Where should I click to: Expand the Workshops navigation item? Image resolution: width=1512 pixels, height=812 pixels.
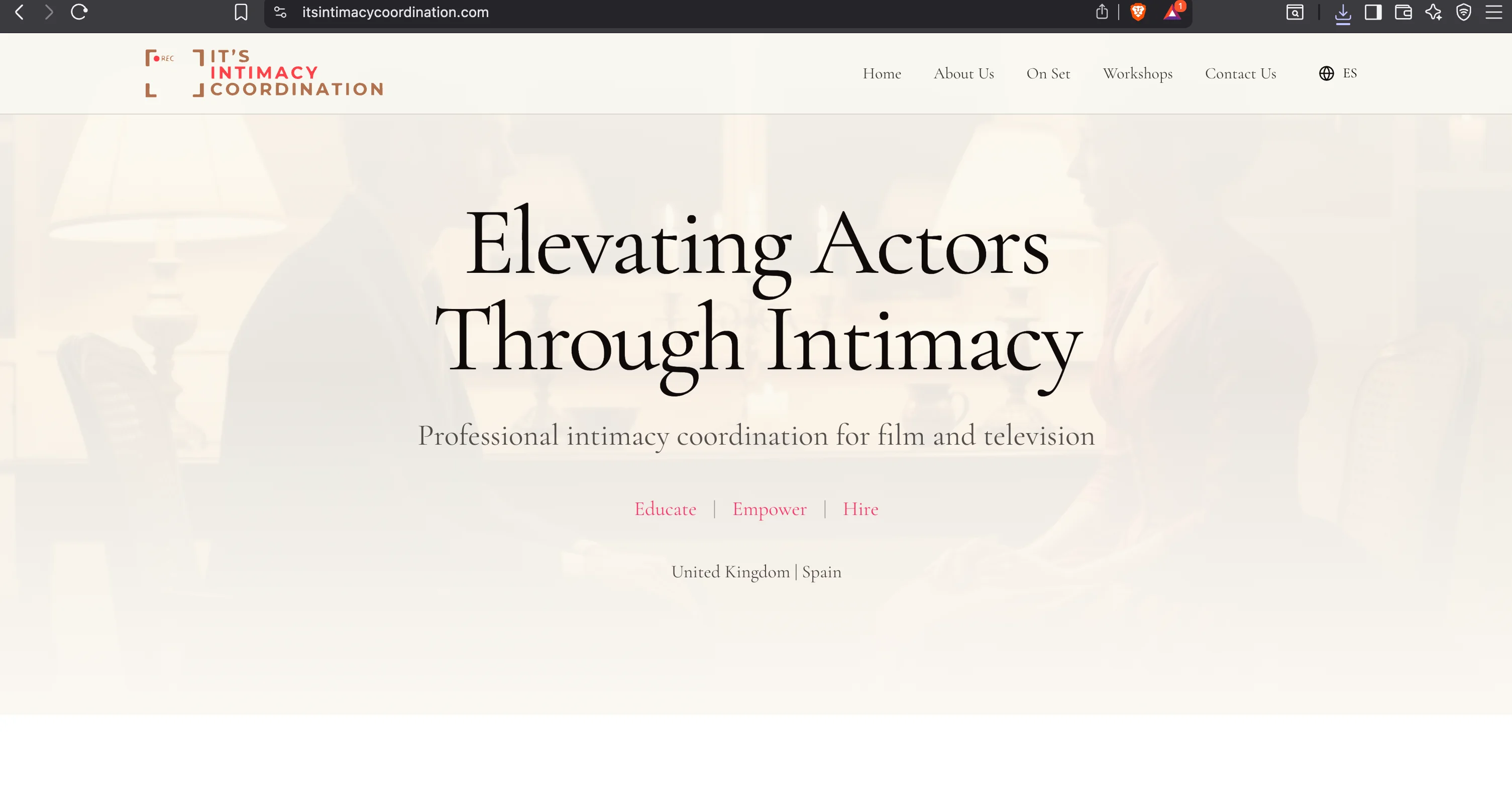pos(1138,74)
